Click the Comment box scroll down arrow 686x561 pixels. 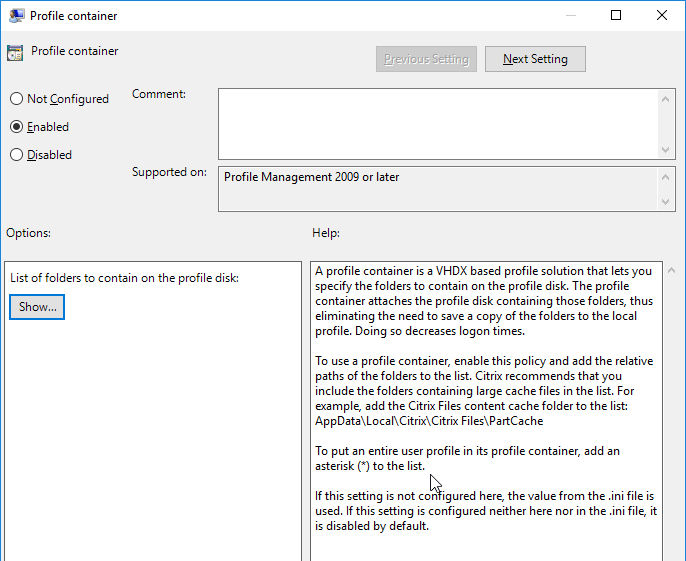665,150
